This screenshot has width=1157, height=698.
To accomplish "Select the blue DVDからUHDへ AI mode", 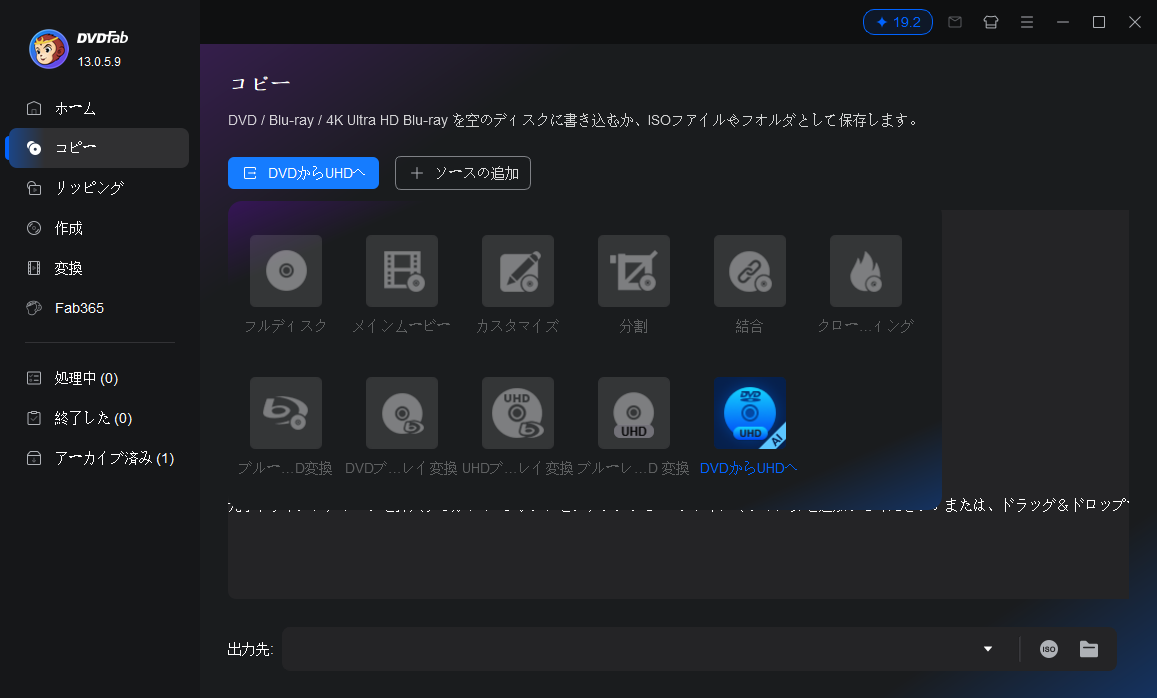I will [x=749, y=413].
